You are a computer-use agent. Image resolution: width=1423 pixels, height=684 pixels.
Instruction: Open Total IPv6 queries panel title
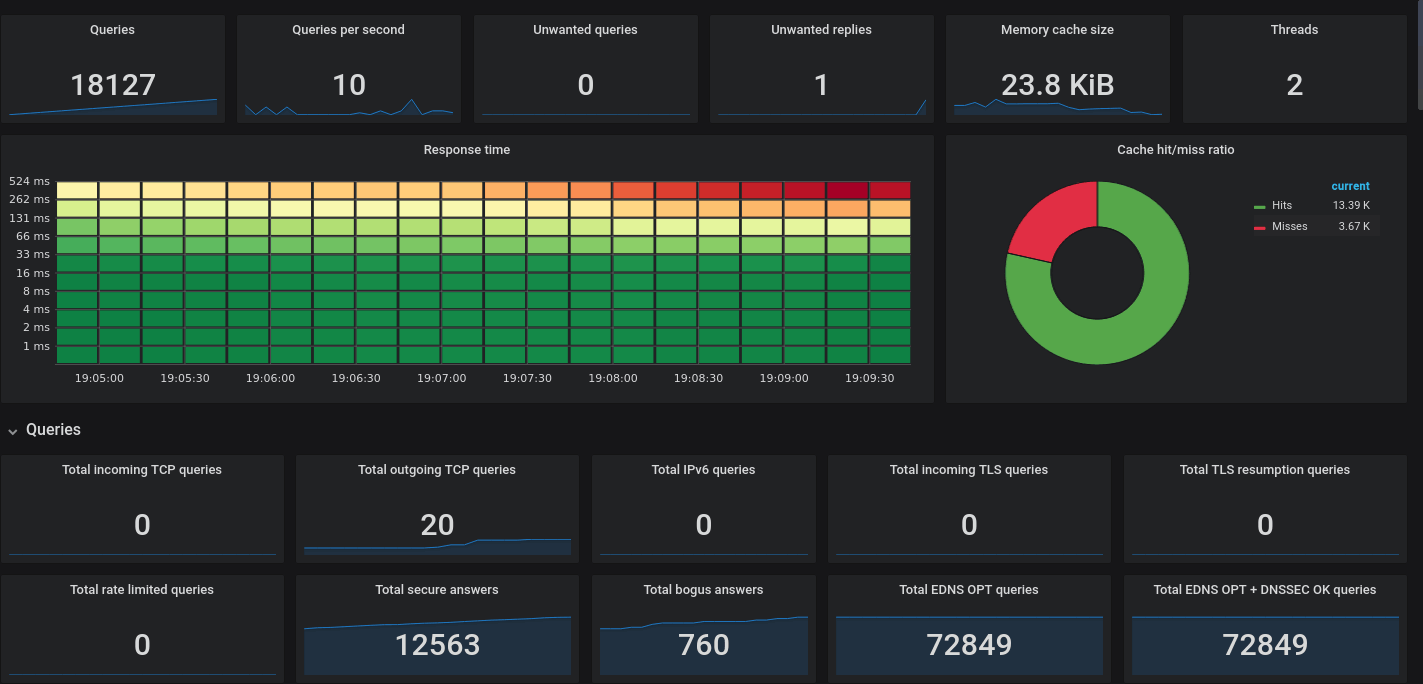coord(703,470)
